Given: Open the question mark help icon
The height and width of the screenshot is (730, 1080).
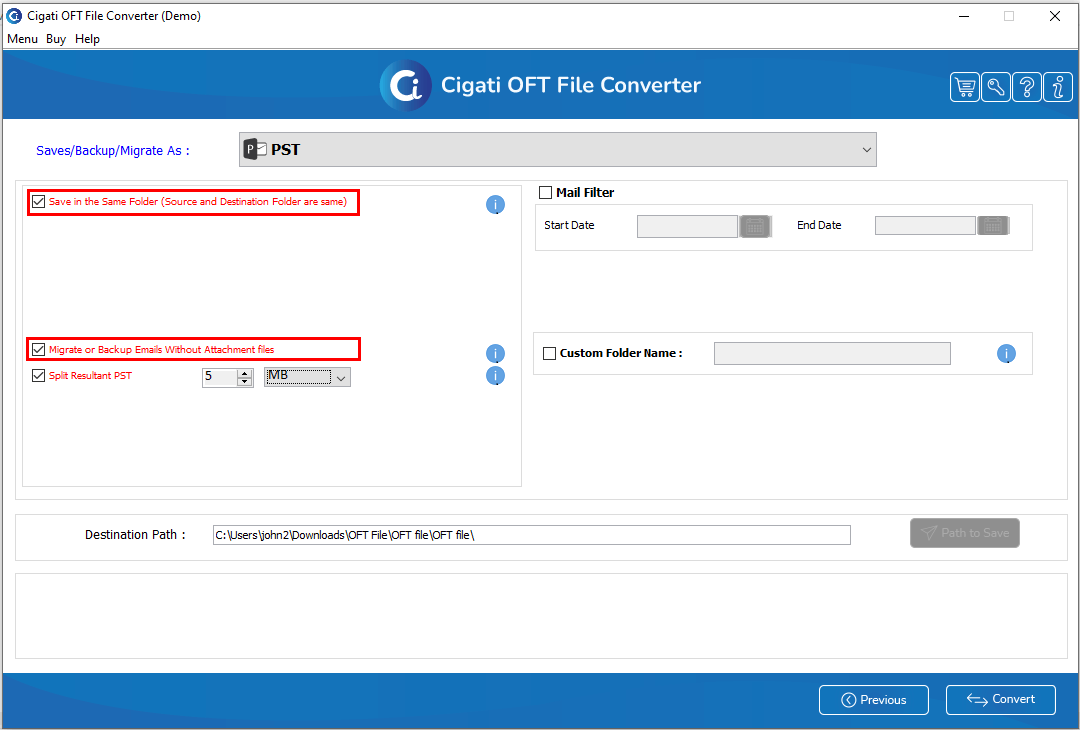Looking at the screenshot, I should coord(1027,87).
